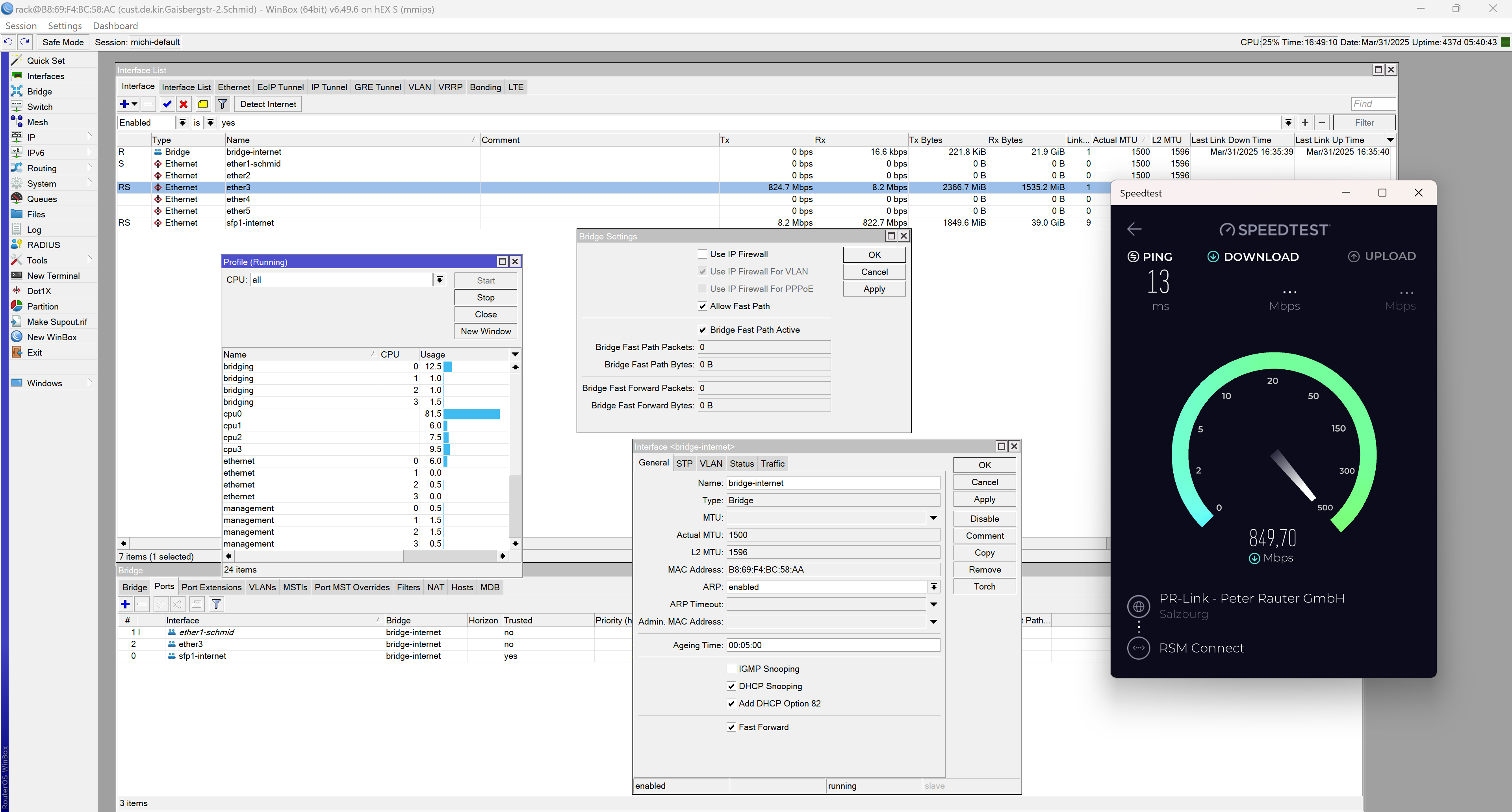Toggle Allow Fast Path checkbox
The width and height of the screenshot is (1512, 812).
[x=703, y=306]
